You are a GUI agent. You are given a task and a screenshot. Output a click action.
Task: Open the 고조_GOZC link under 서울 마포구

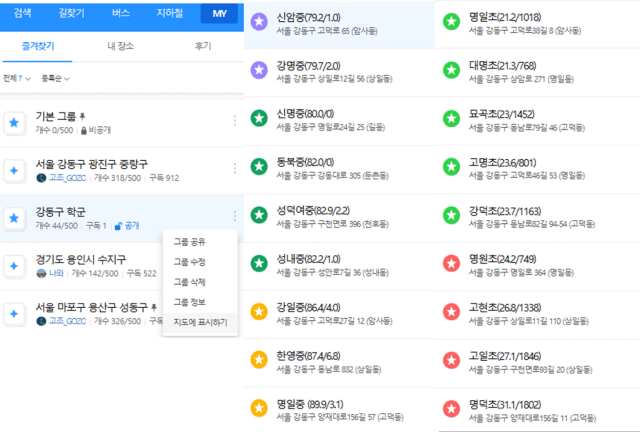point(67,321)
